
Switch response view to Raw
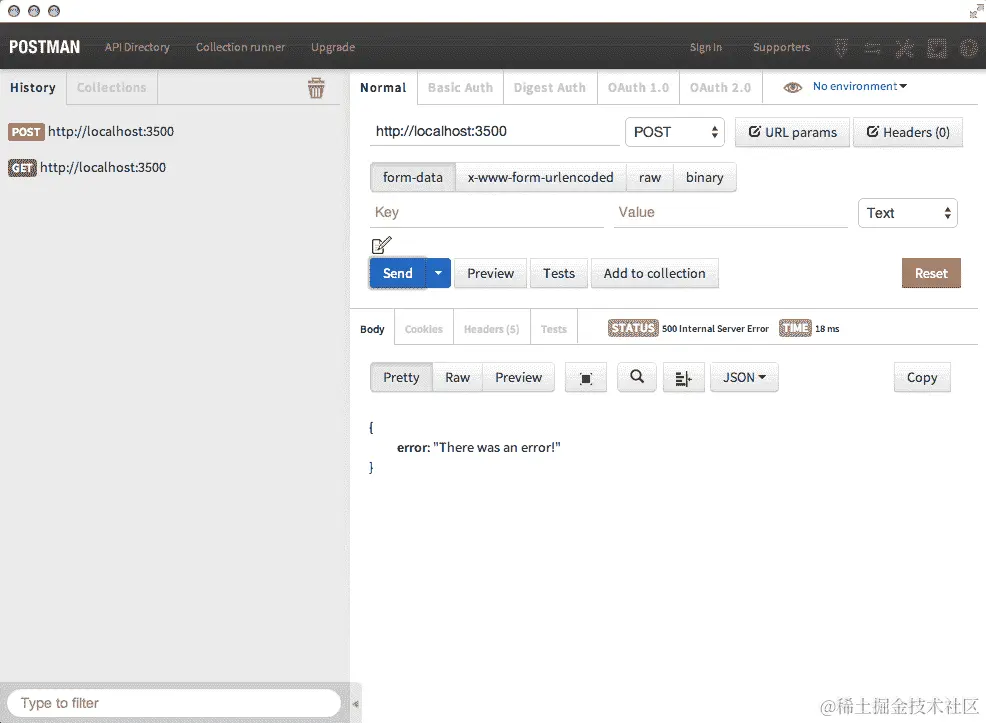(x=457, y=377)
